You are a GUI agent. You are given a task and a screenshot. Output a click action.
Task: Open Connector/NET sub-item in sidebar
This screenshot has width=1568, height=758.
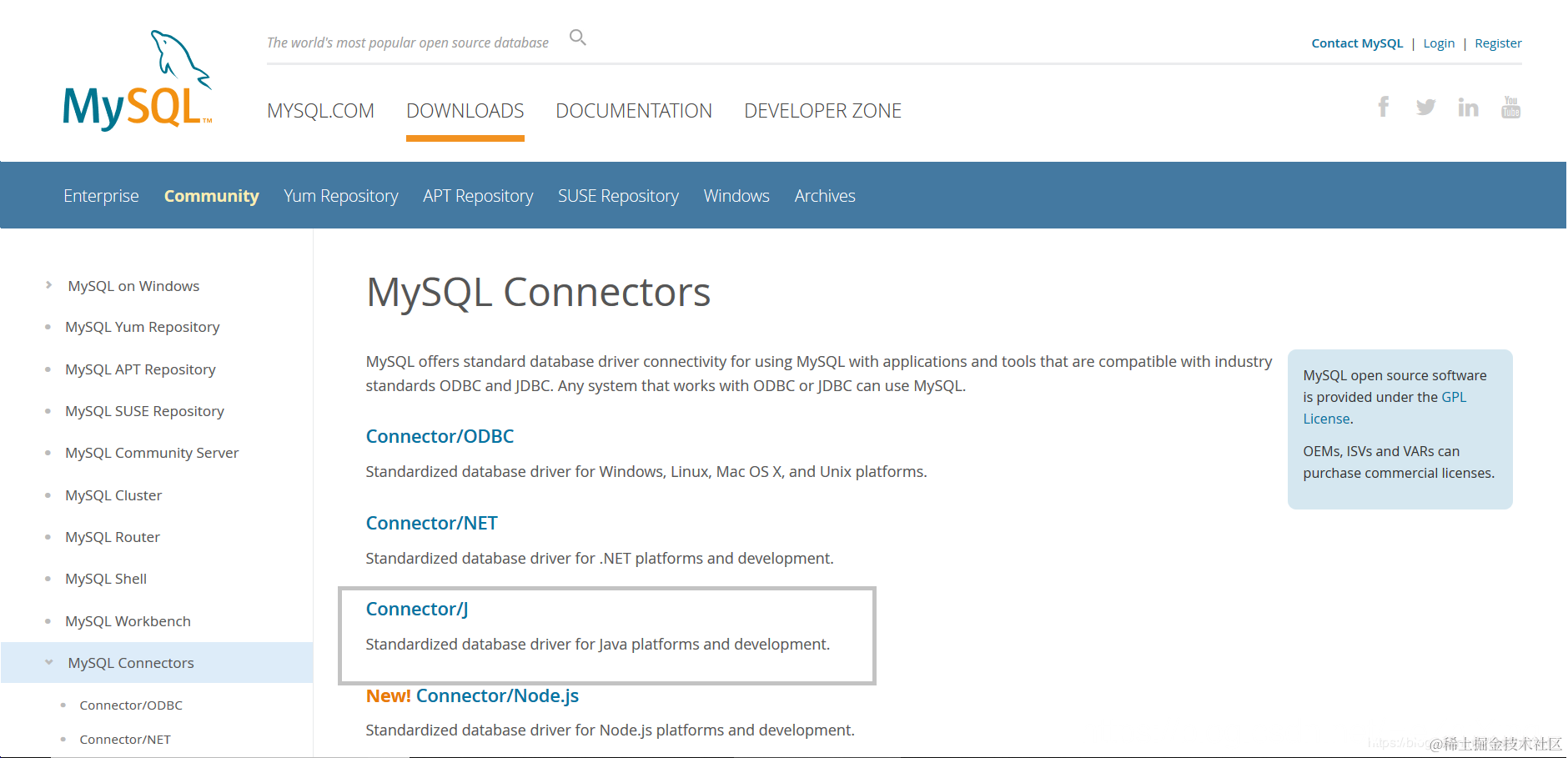tap(125, 740)
